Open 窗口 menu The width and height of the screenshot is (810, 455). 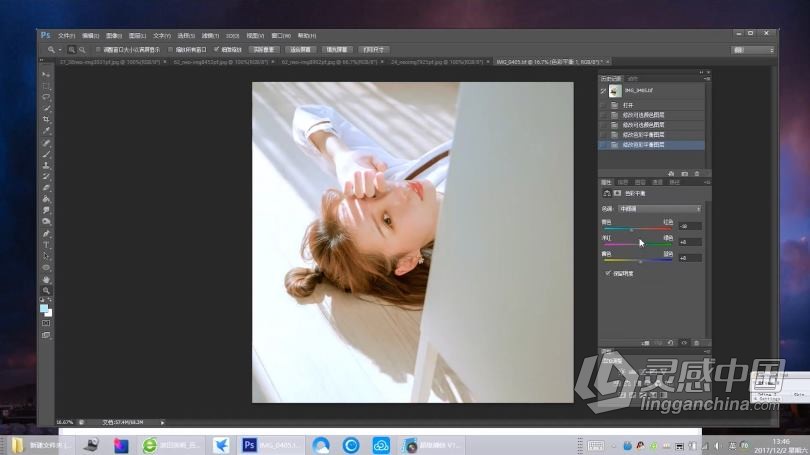tap(281, 36)
